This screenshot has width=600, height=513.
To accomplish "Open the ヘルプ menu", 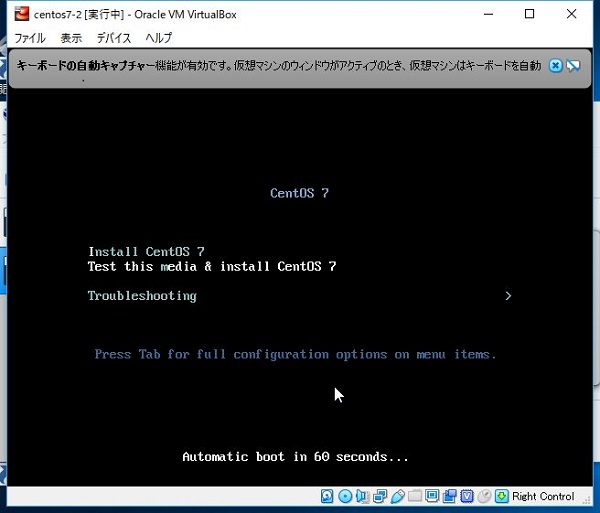I will (159, 38).
